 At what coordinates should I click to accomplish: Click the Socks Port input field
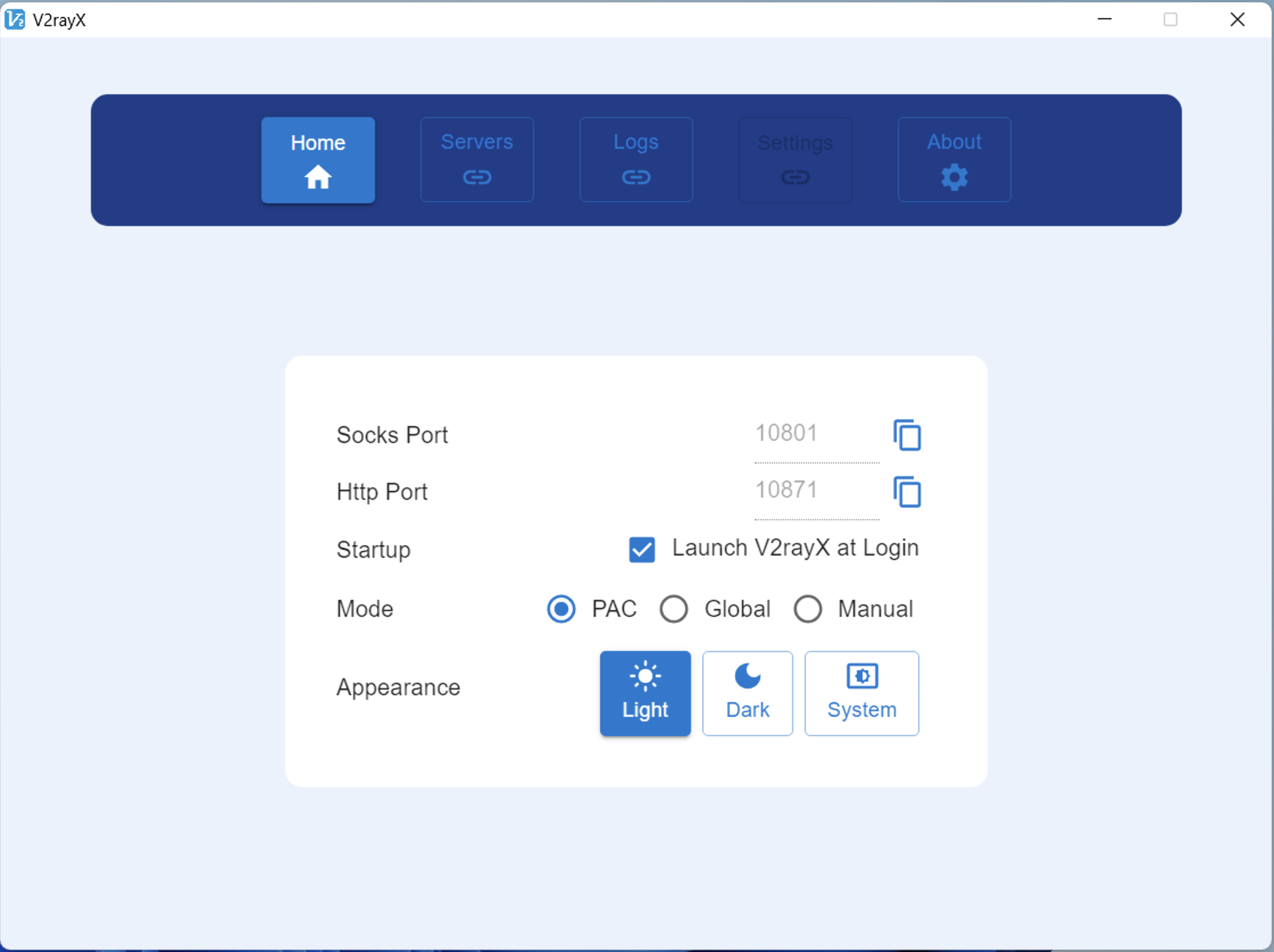tap(815, 433)
